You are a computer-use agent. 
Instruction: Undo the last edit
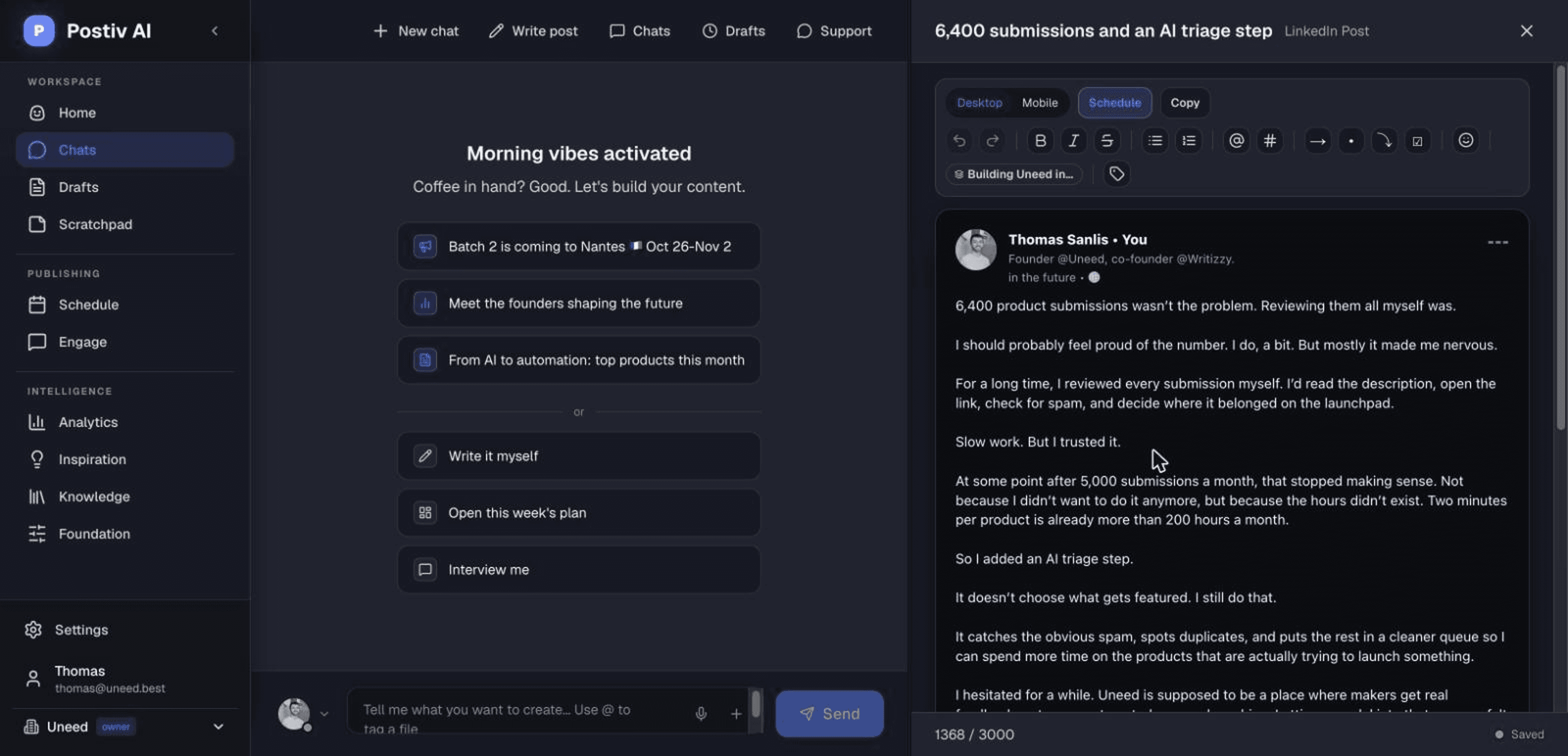click(x=958, y=140)
